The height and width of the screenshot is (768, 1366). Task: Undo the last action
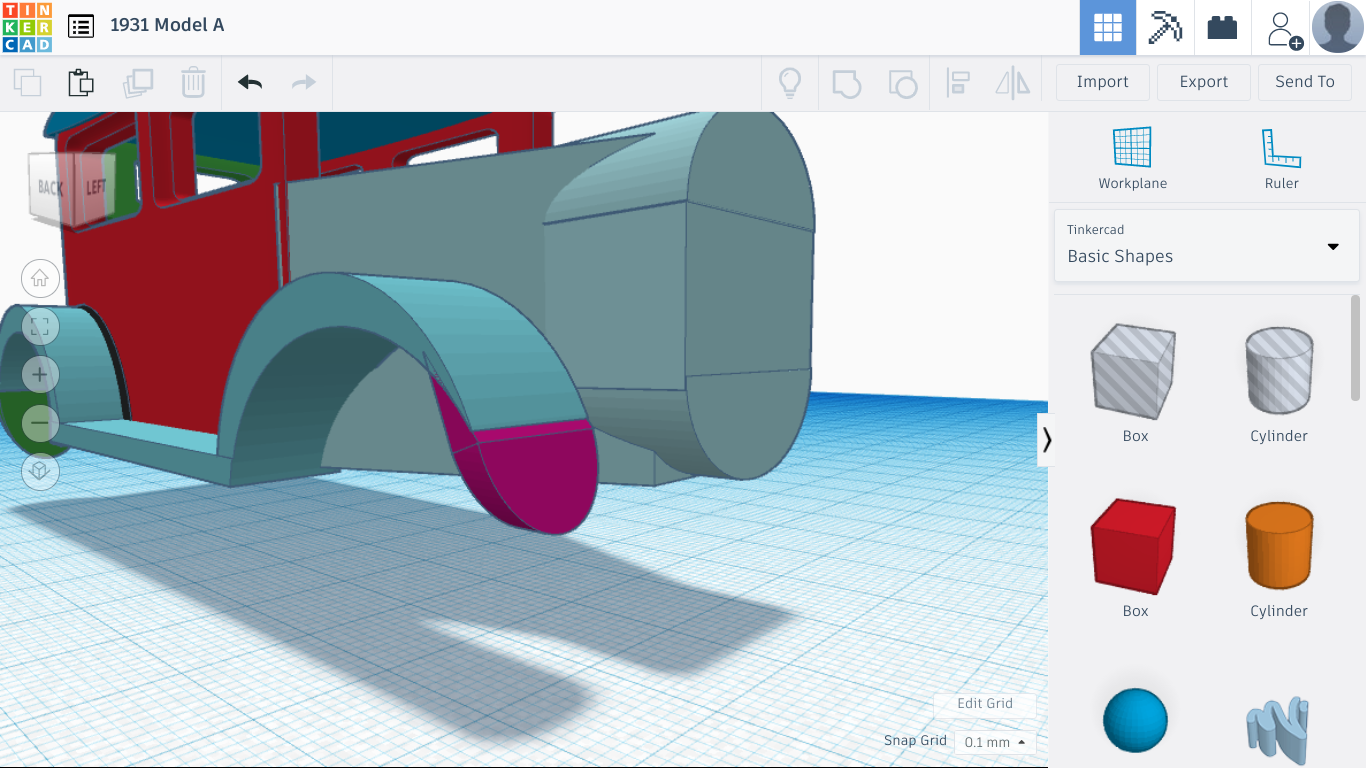[250, 82]
